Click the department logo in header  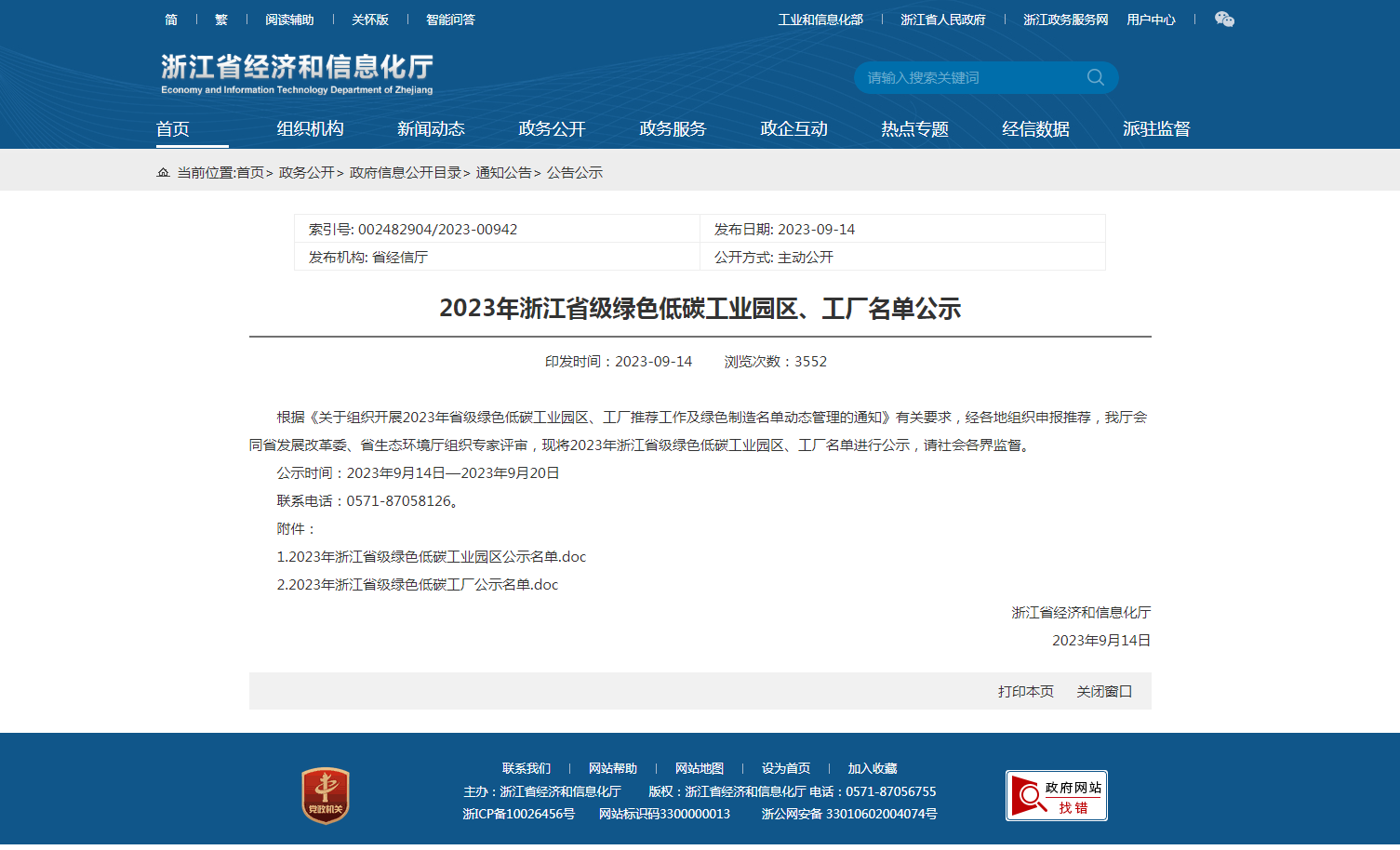[x=297, y=73]
